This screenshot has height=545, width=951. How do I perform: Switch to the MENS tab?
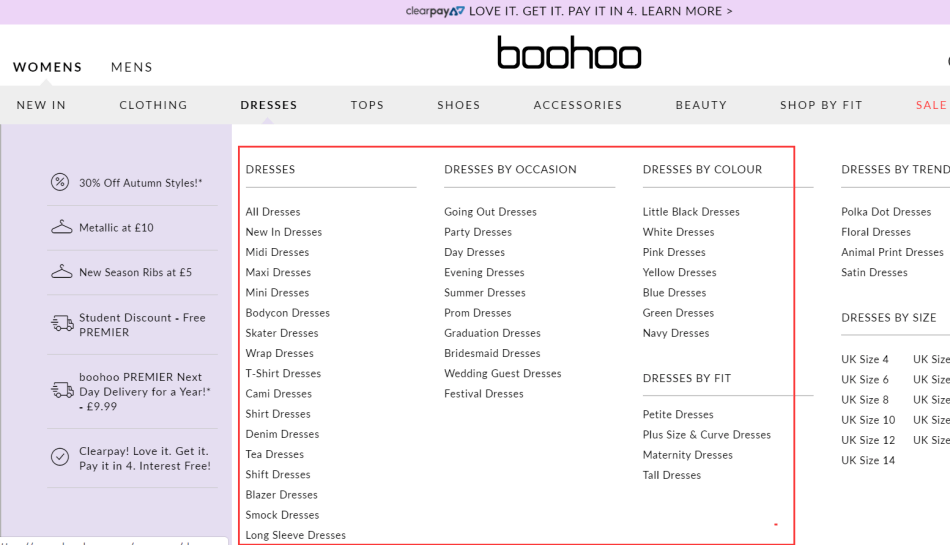coord(132,67)
